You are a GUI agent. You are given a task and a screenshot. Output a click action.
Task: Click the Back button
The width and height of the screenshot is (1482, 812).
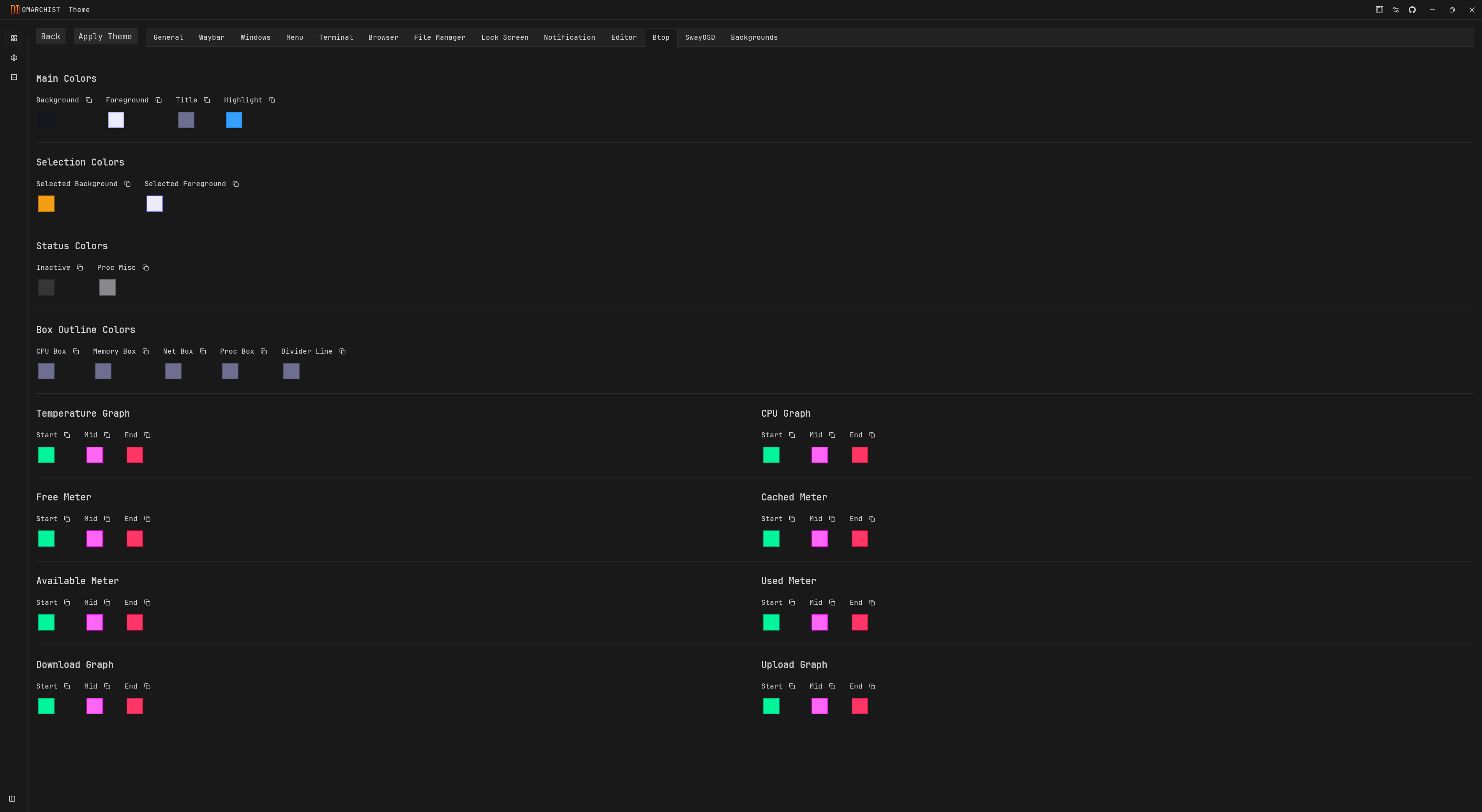51,36
